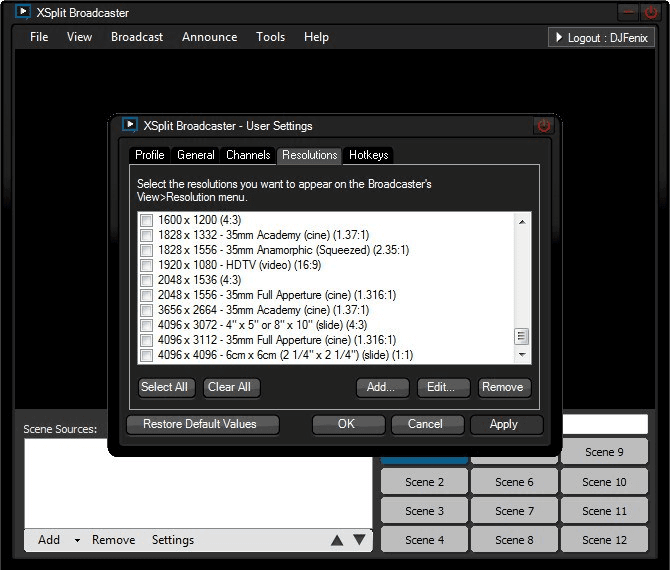Click the resolution list scroll down arrow
Viewport: 670px width, 570px height.
pyautogui.click(x=522, y=355)
